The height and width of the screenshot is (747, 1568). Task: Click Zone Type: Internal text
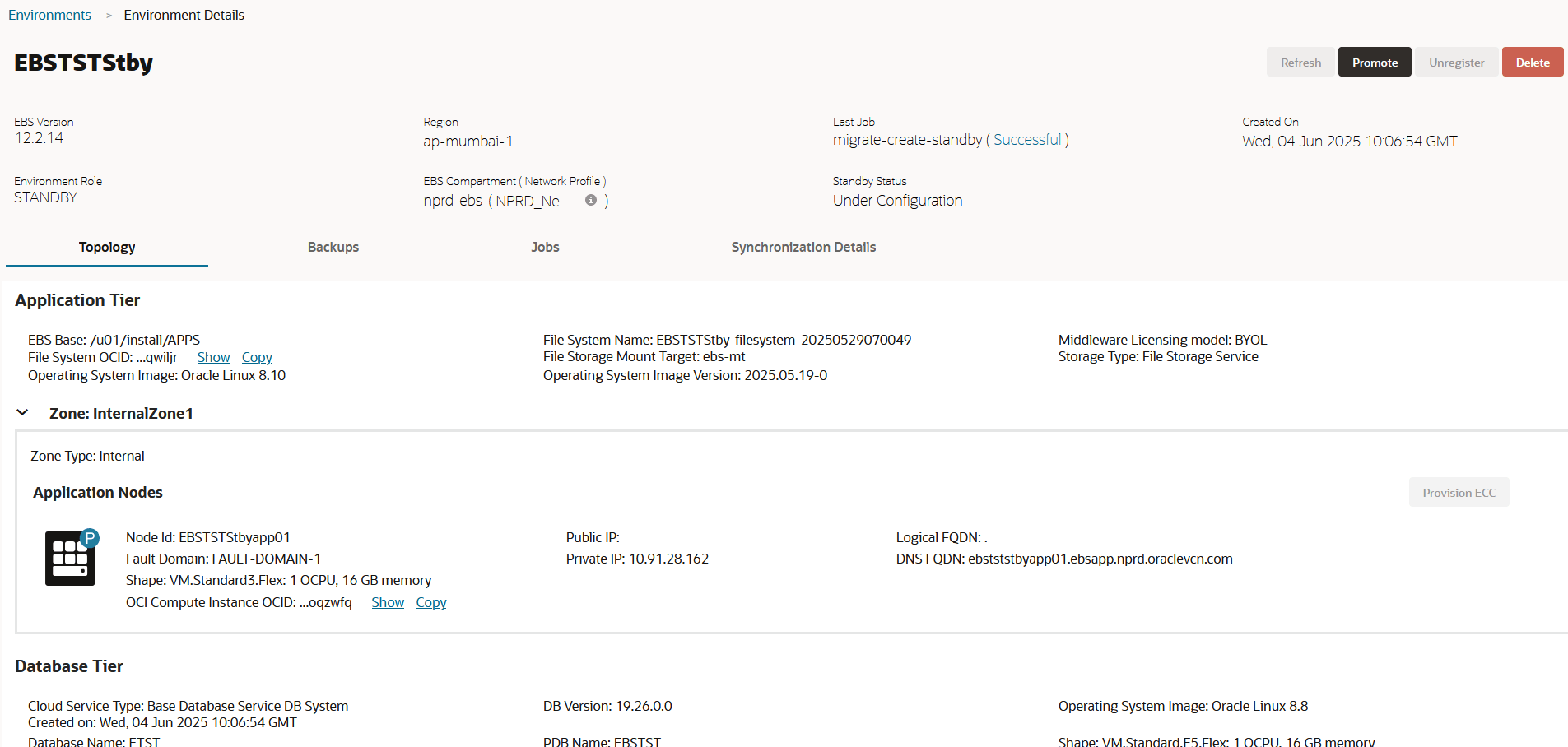[87, 456]
